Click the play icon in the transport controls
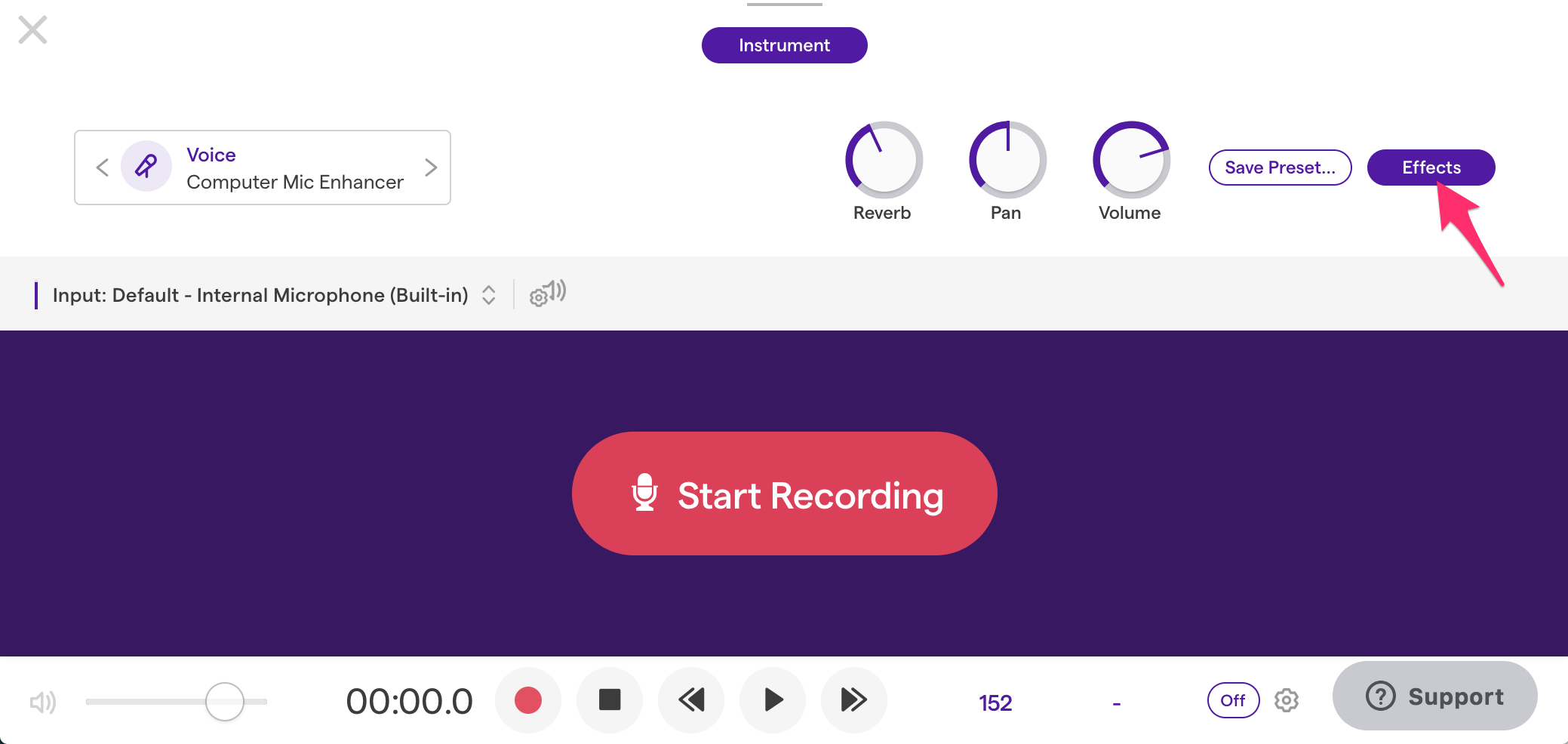This screenshot has height=744, width=1568. (x=772, y=700)
